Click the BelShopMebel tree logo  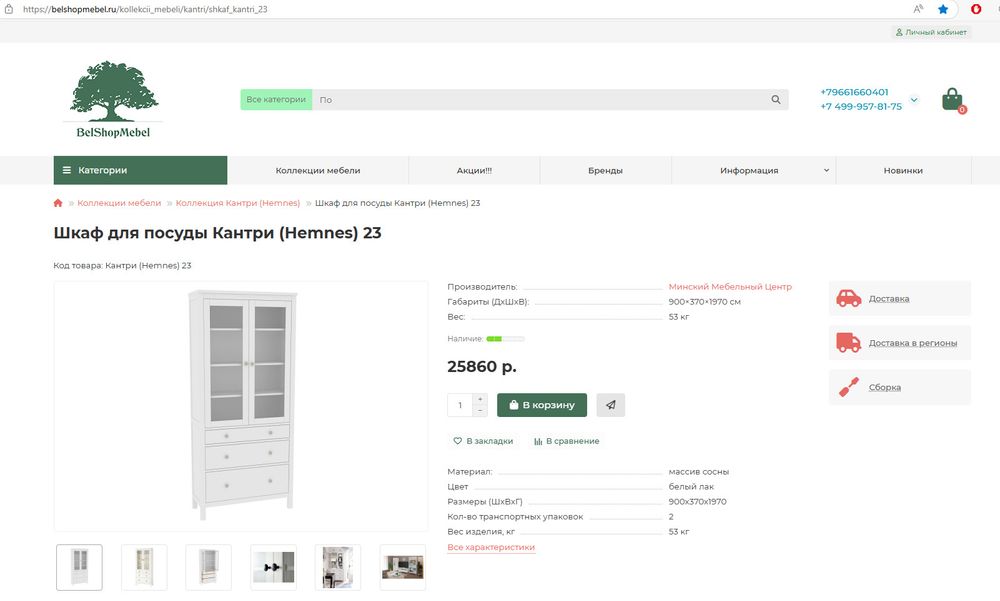point(113,99)
